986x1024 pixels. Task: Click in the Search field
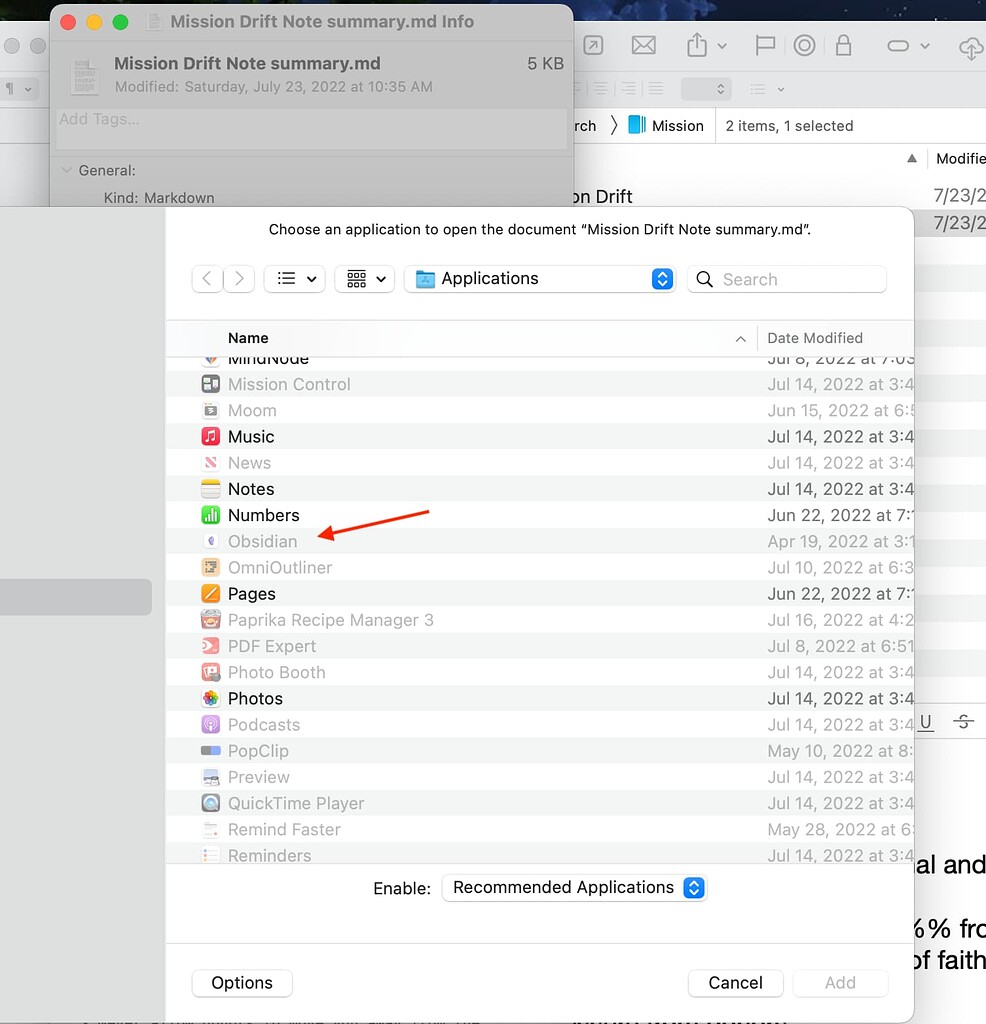pyautogui.click(x=786, y=279)
